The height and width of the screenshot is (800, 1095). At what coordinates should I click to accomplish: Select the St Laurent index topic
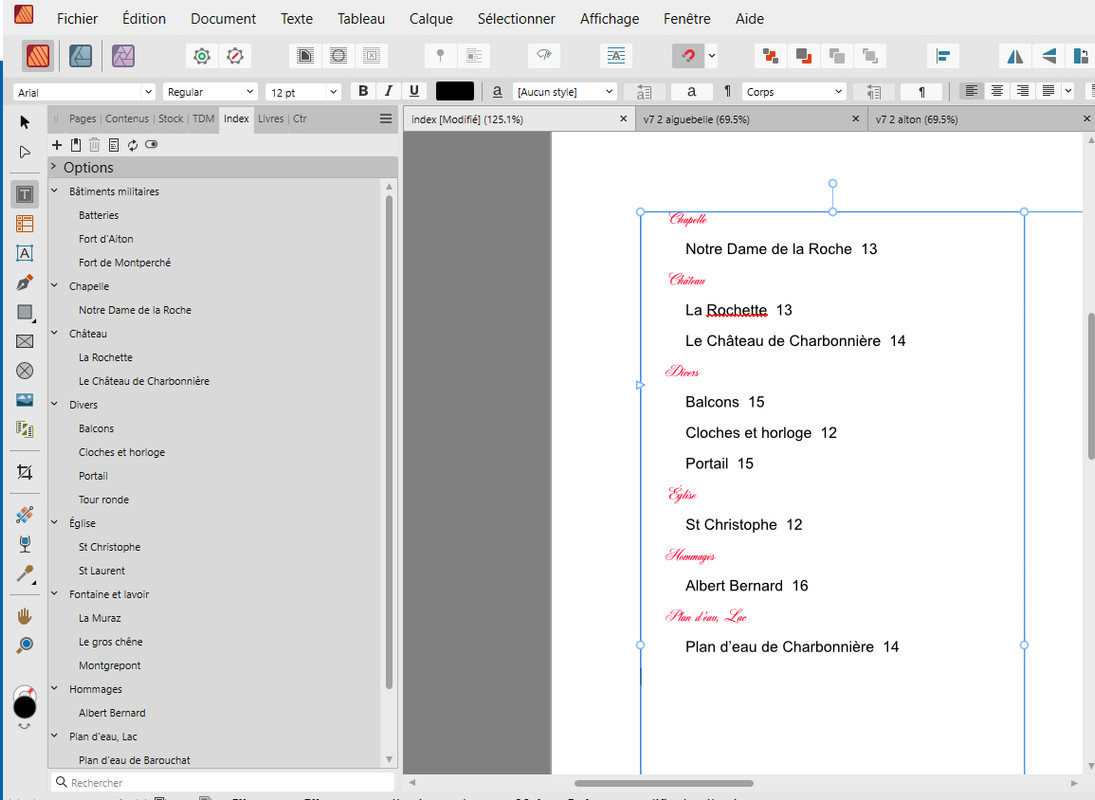102,571
